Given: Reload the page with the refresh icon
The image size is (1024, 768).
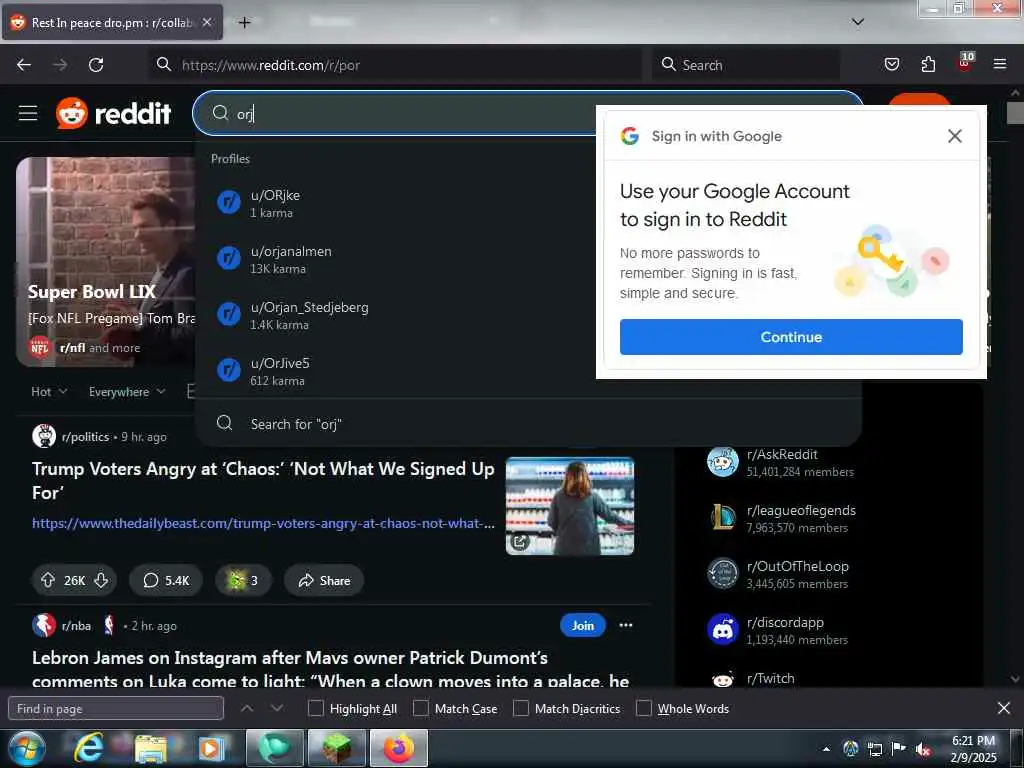Looking at the screenshot, I should point(96,65).
